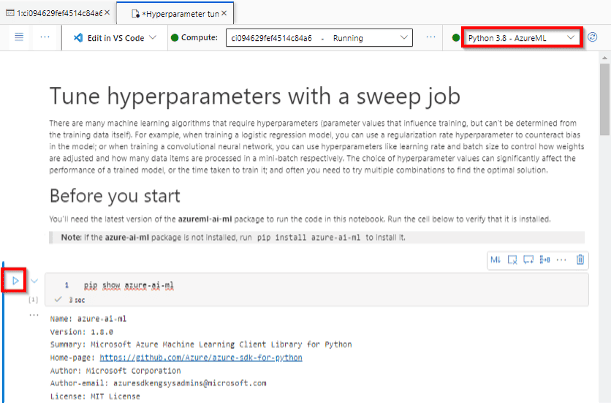Screen dimensions: 612x404
Task: Click the 'Name: azure-ai-ml' output line
Action: (88, 319)
